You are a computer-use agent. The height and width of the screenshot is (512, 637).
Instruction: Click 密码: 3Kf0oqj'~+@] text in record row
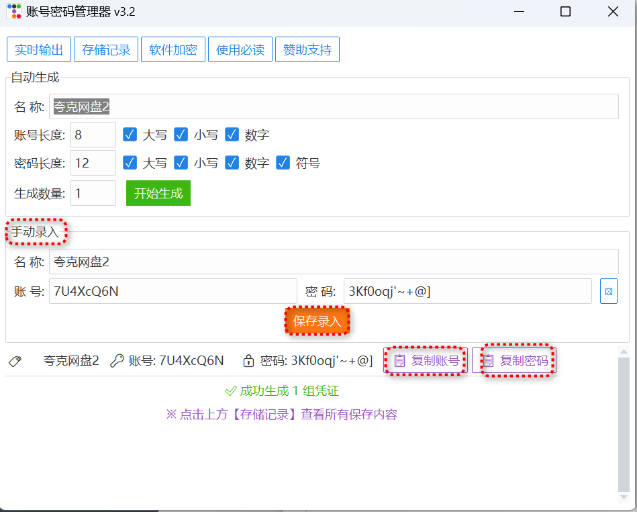pos(316,360)
